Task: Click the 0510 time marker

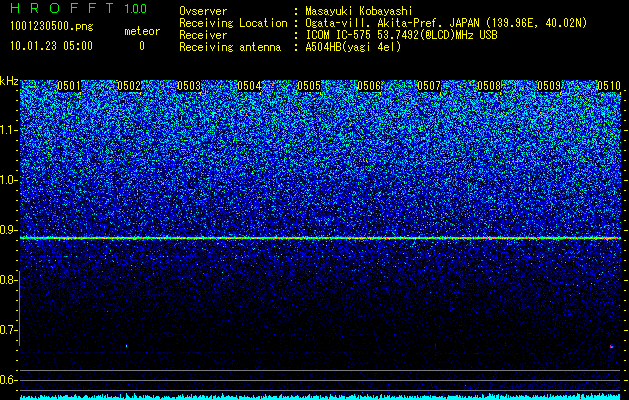Action: pyautogui.click(x=609, y=86)
